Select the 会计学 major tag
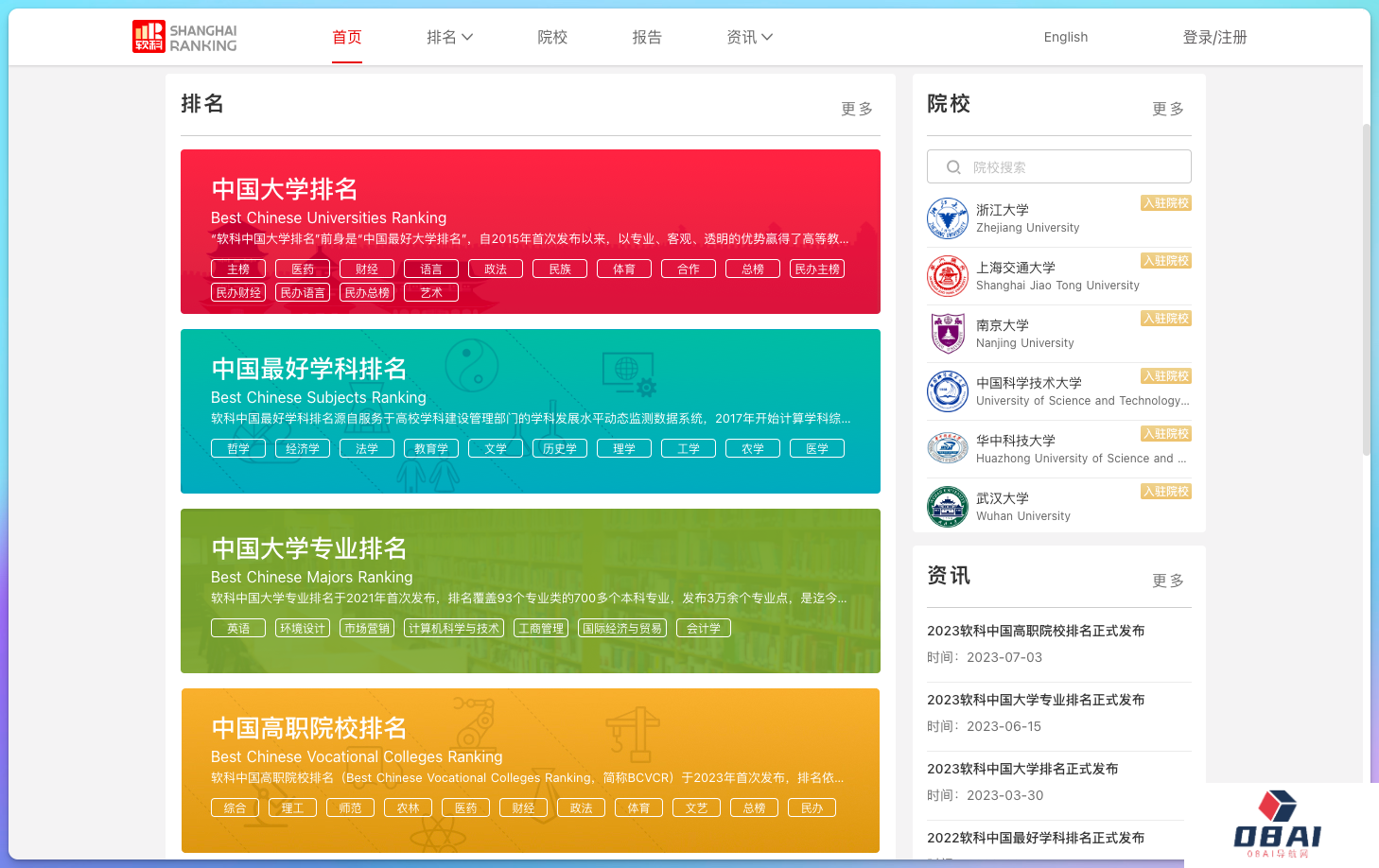1379x868 pixels. coord(704,628)
